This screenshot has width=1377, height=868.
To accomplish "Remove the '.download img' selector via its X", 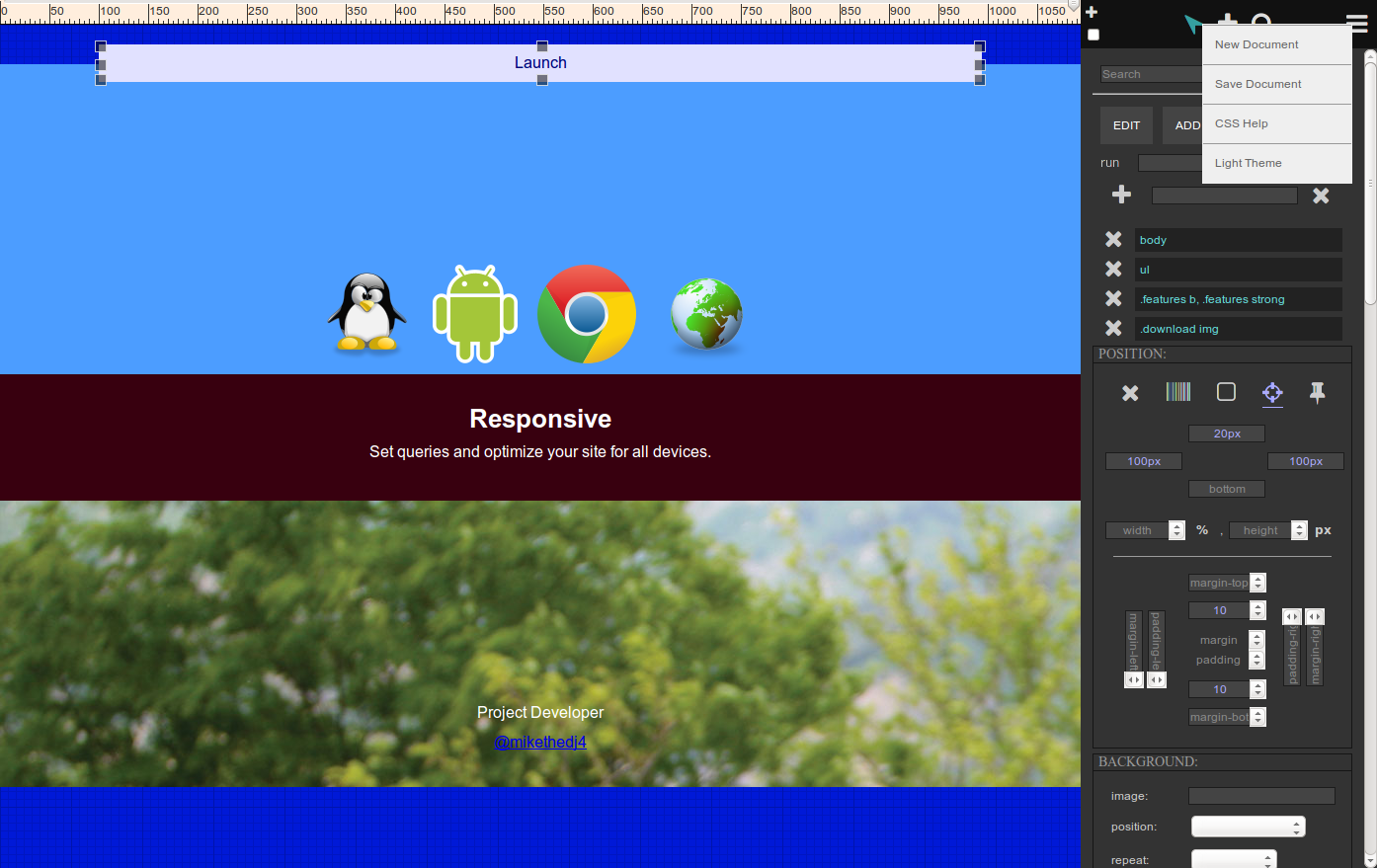I will click(x=1113, y=328).
